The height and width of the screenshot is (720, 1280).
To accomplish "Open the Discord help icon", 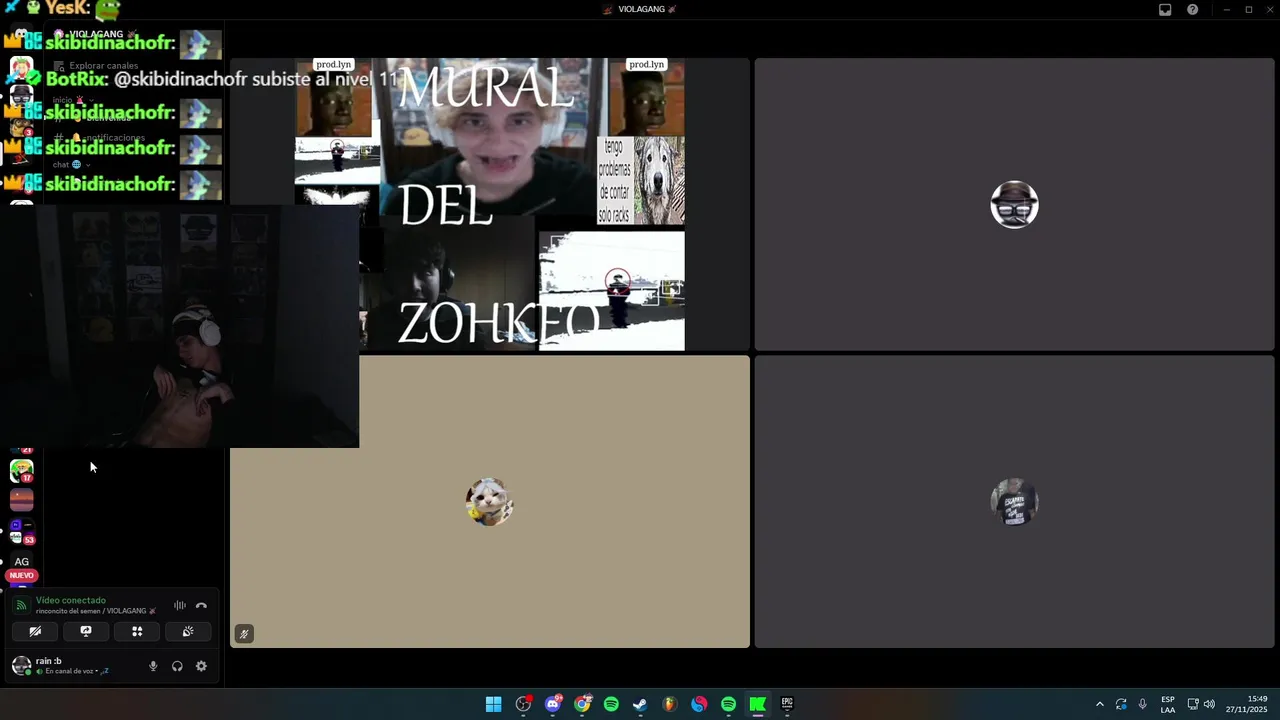I will coord(1192,9).
